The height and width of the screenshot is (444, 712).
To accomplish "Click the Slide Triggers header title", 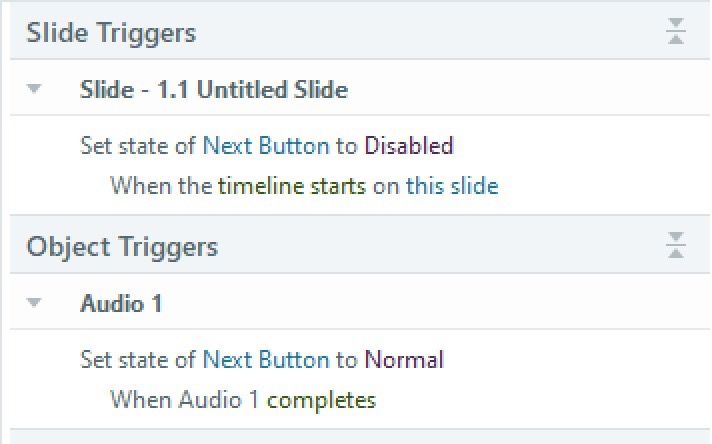I will pos(111,32).
